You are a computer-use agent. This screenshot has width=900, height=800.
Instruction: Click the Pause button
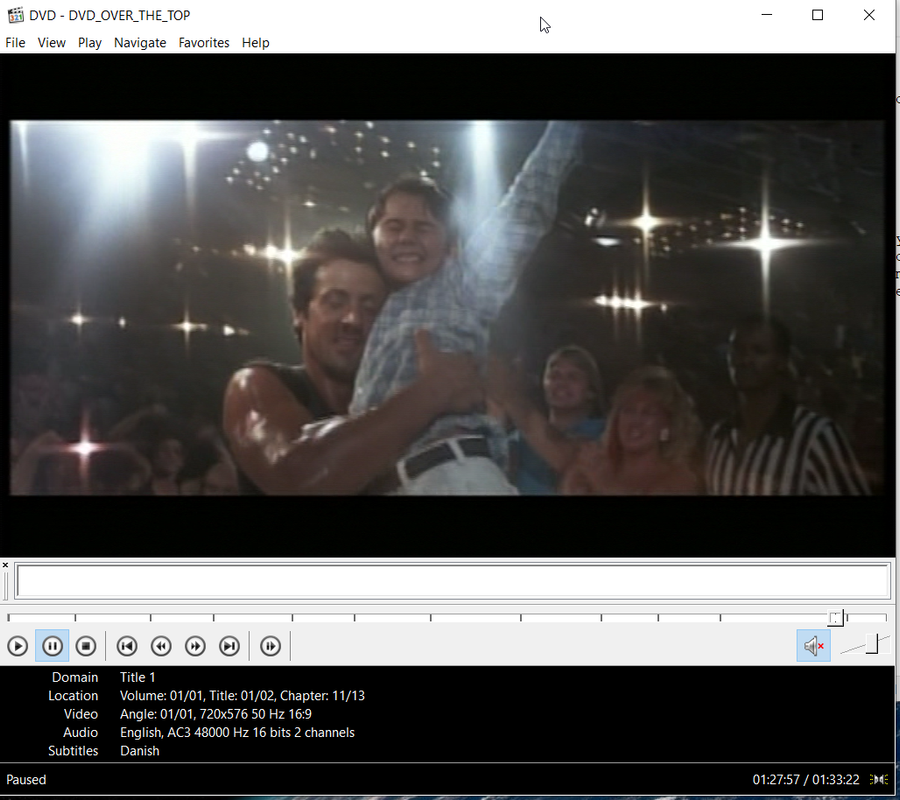coord(52,646)
